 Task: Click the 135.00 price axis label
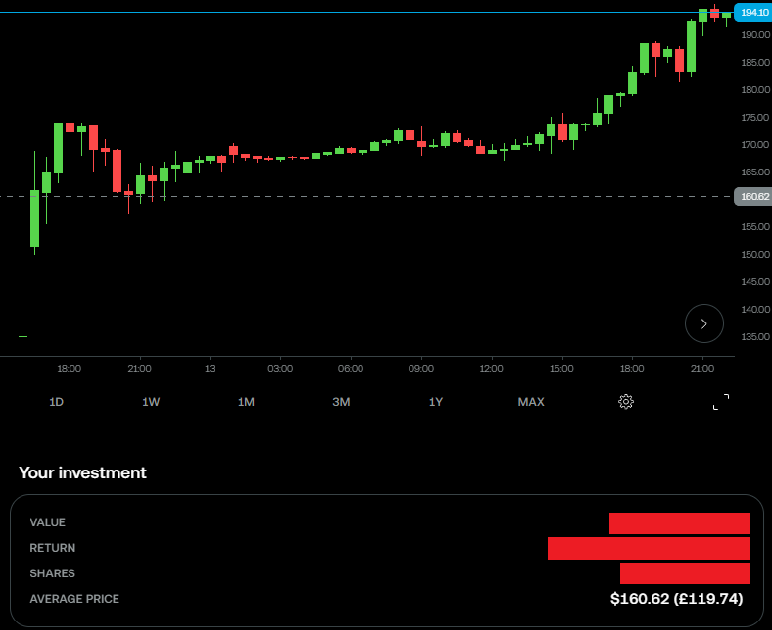click(756, 337)
